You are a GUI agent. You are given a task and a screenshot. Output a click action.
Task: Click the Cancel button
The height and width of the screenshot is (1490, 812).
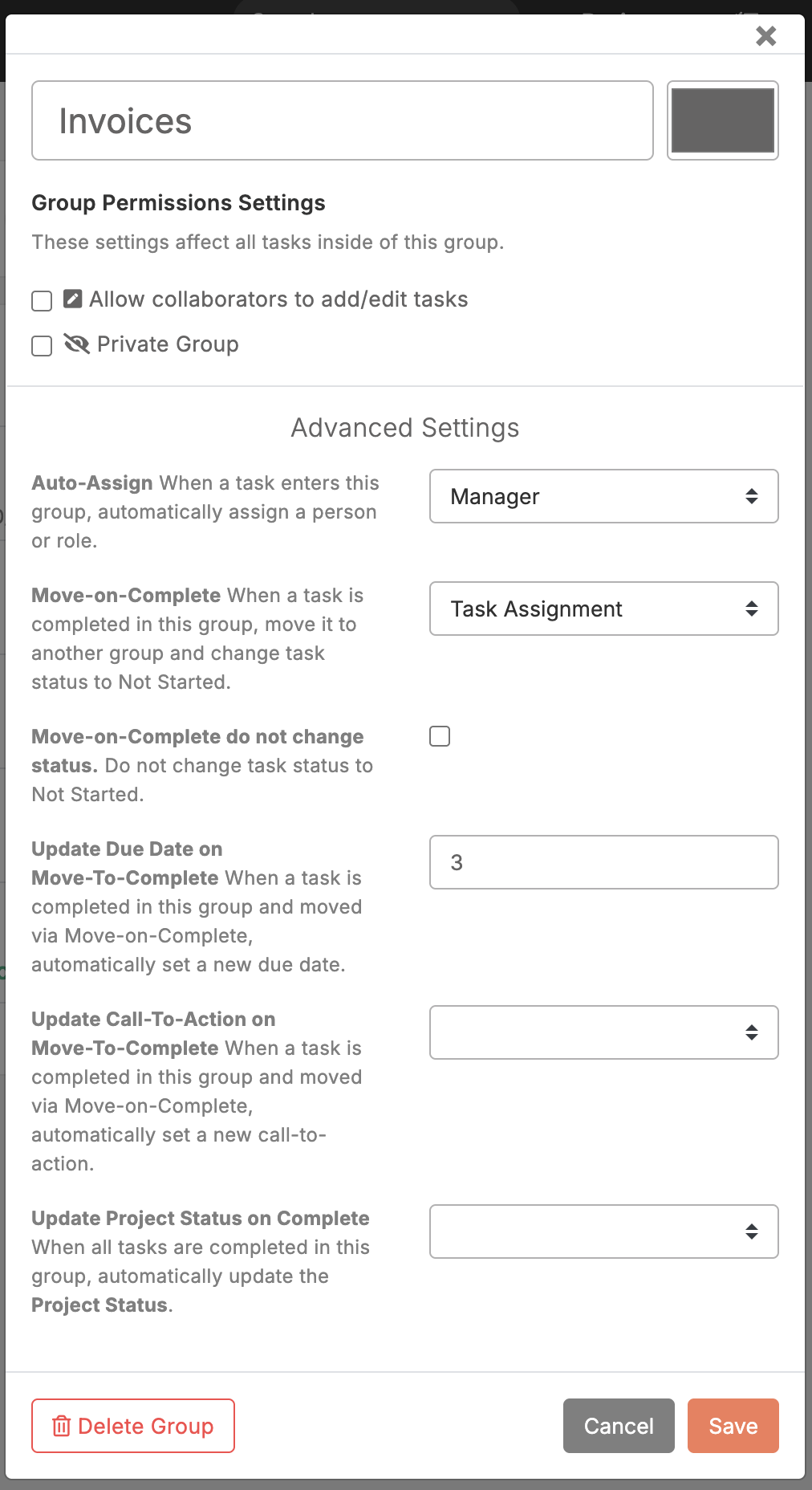pos(619,1426)
